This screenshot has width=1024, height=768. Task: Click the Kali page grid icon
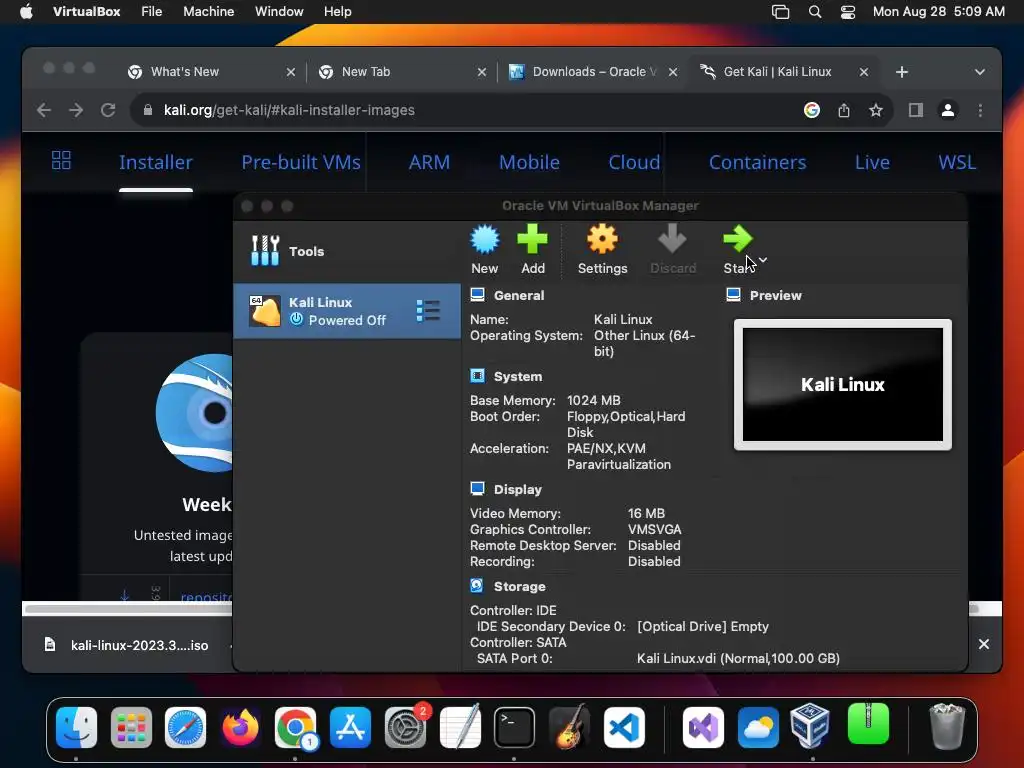point(61,160)
